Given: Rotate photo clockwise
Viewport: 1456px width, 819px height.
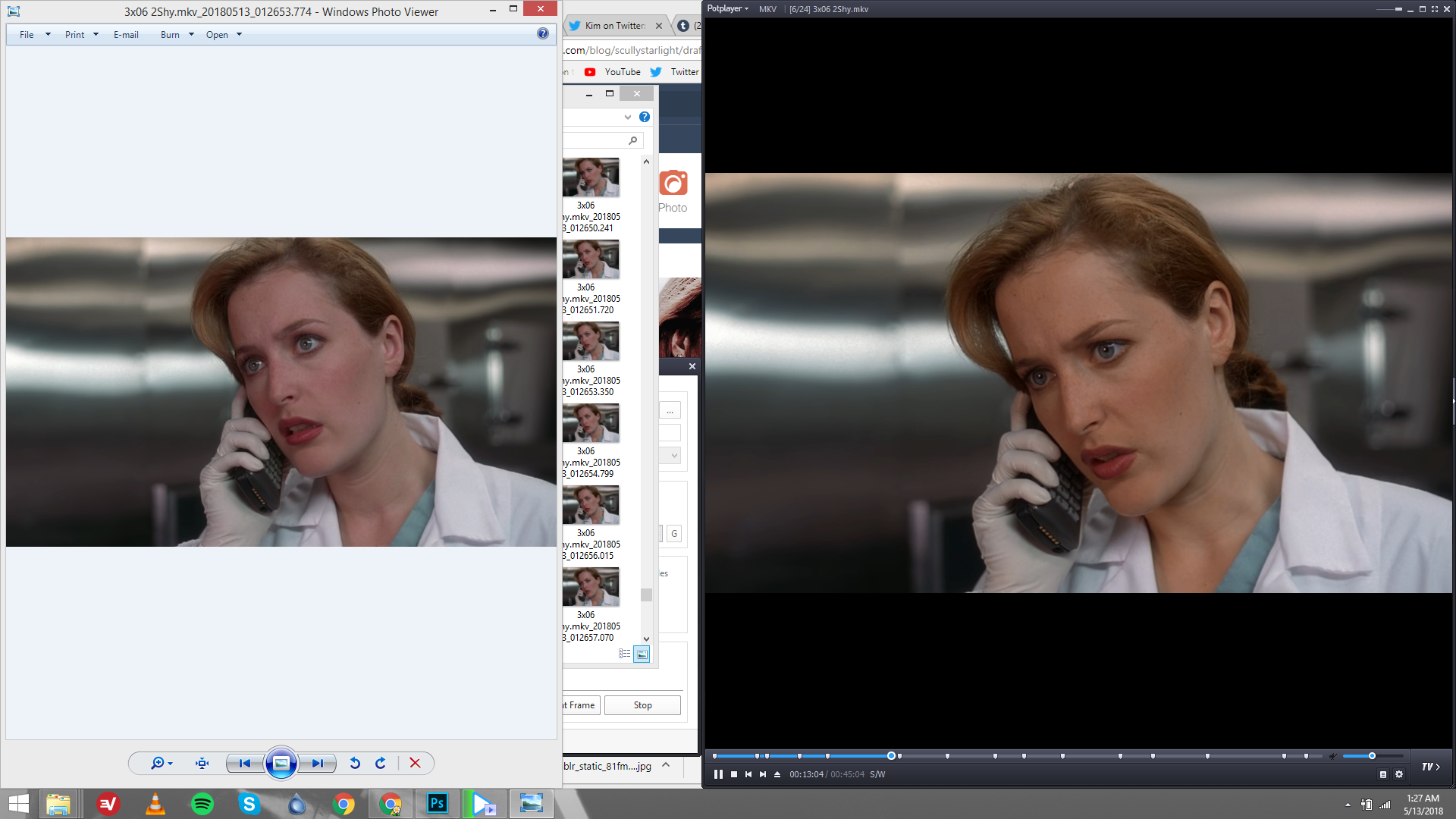Looking at the screenshot, I should (x=381, y=763).
